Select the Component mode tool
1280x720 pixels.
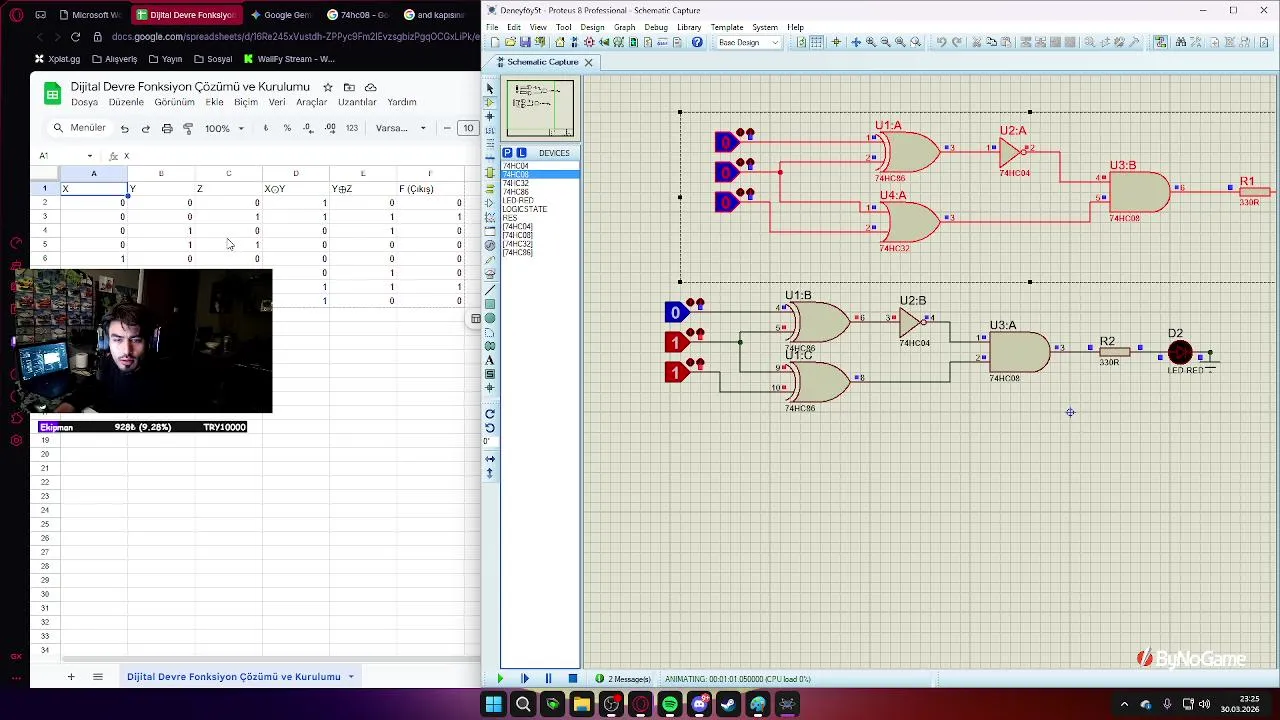[490, 102]
